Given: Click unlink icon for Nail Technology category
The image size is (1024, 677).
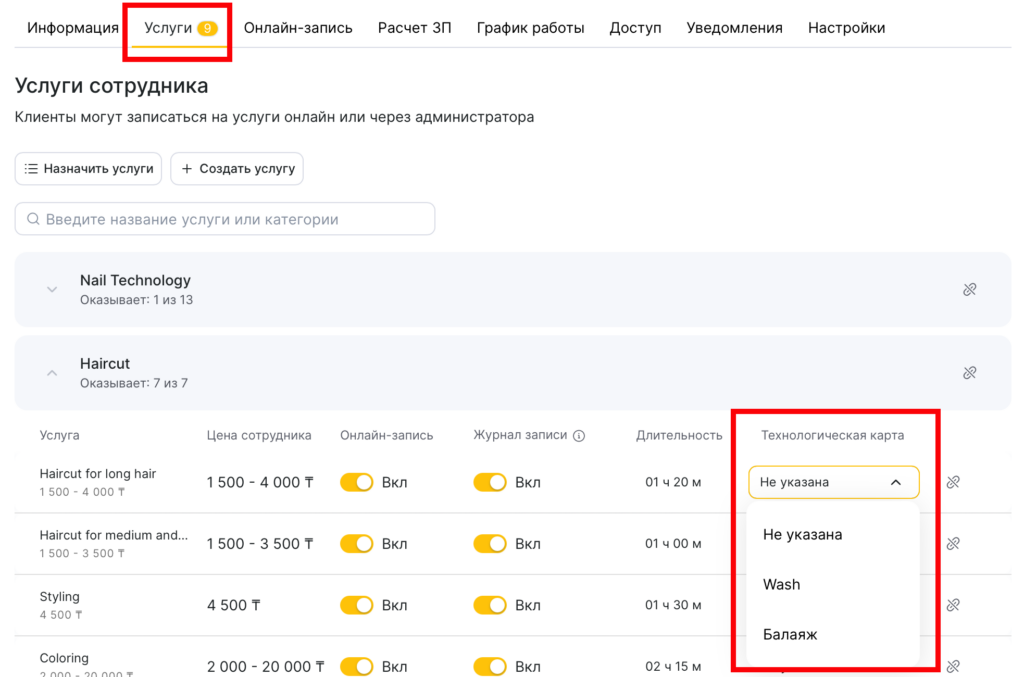Looking at the screenshot, I should coord(969,290).
